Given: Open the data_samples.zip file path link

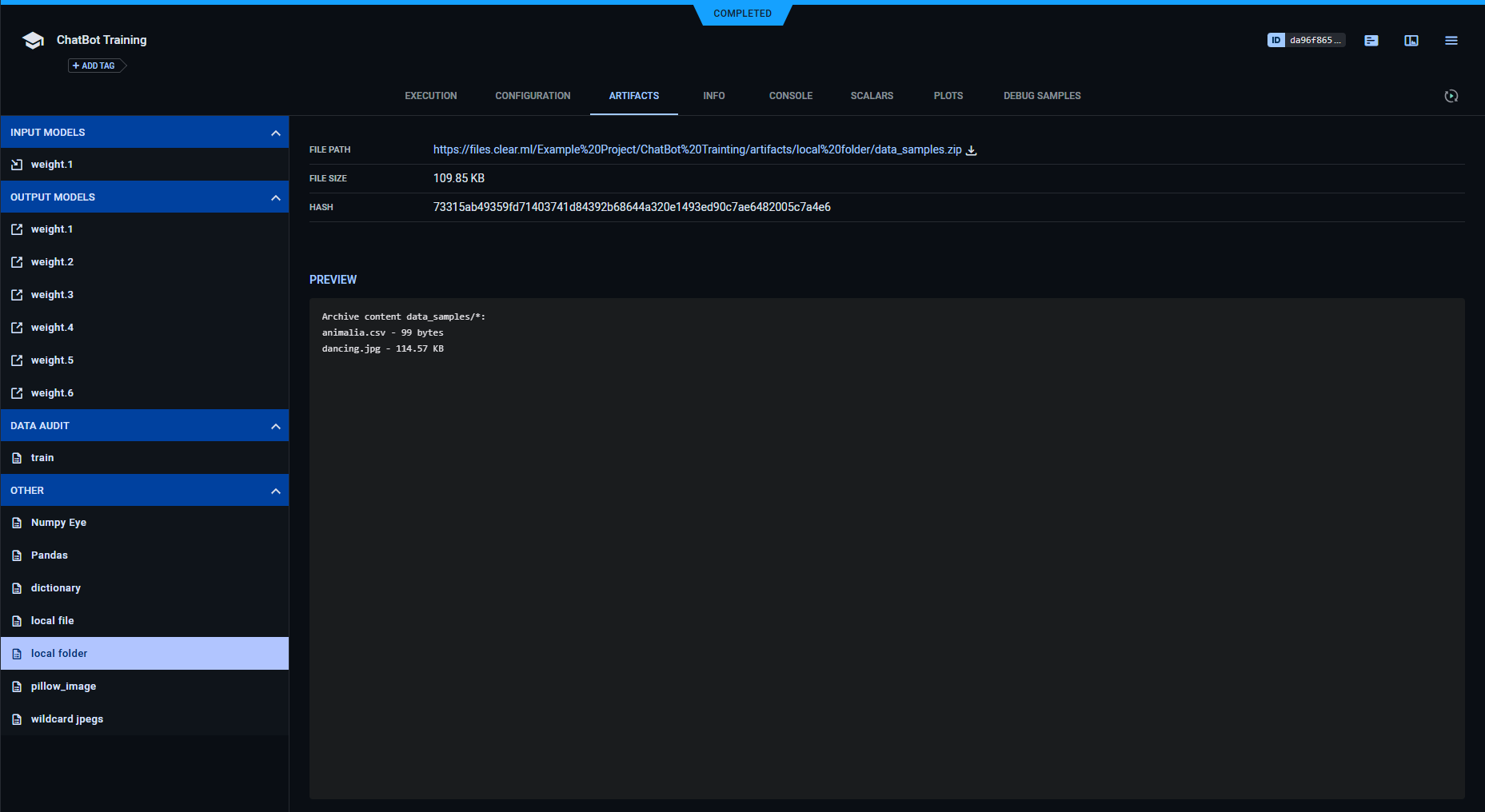Looking at the screenshot, I should (x=697, y=149).
